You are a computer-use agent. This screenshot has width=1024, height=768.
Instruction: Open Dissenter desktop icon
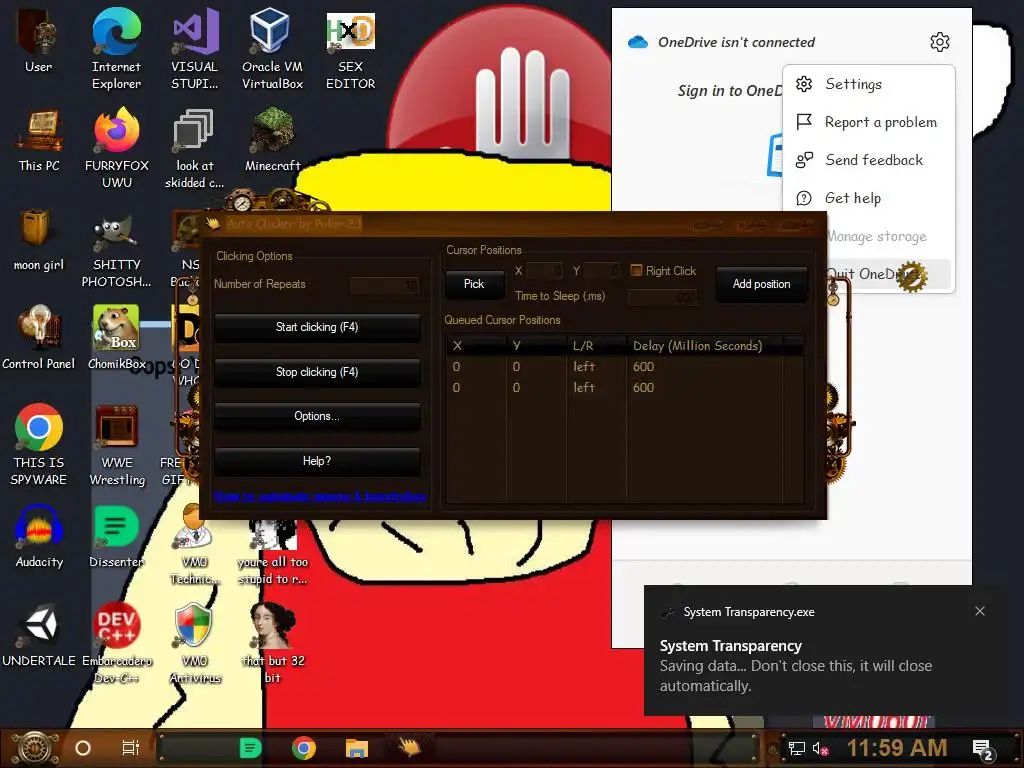(x=116, y=537)
